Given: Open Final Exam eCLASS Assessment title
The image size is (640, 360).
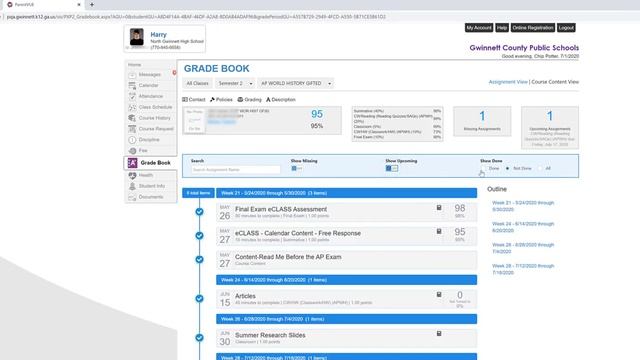Looking at the screenshot, I should 281,209.
